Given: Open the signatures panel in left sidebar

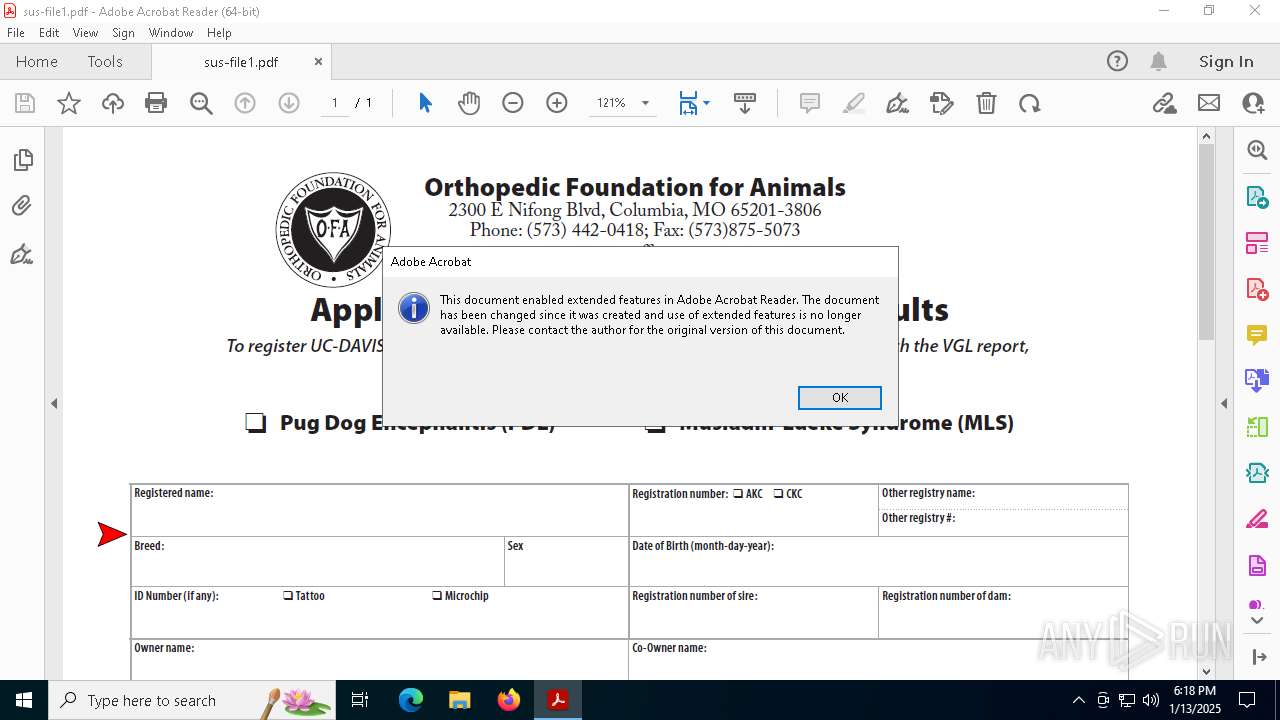Looking at the screenshot, I should [22, 254].
